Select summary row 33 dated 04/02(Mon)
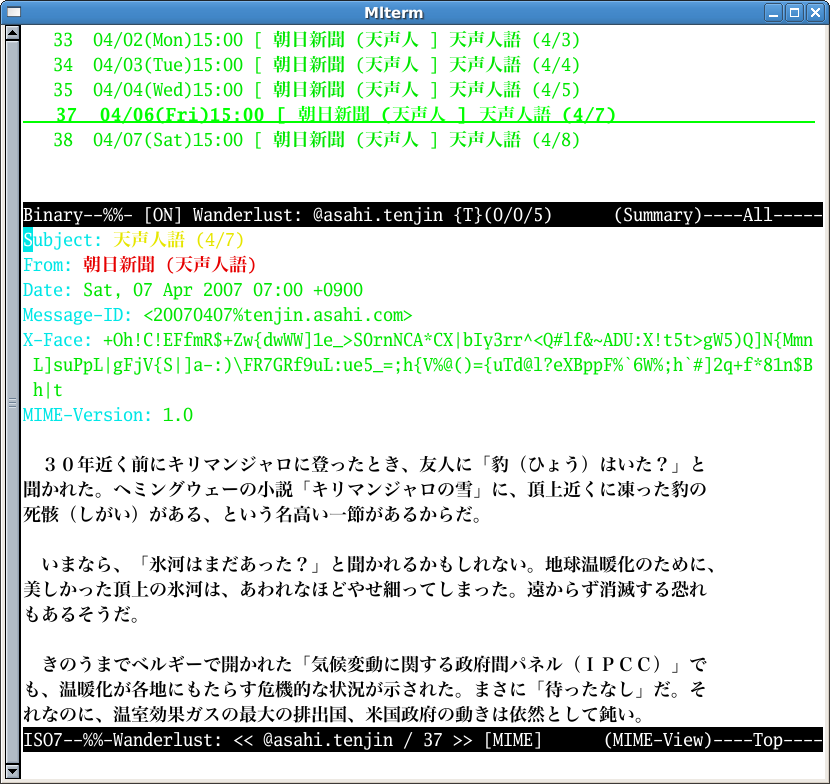830x784 pixels. (x=317, y=40)
